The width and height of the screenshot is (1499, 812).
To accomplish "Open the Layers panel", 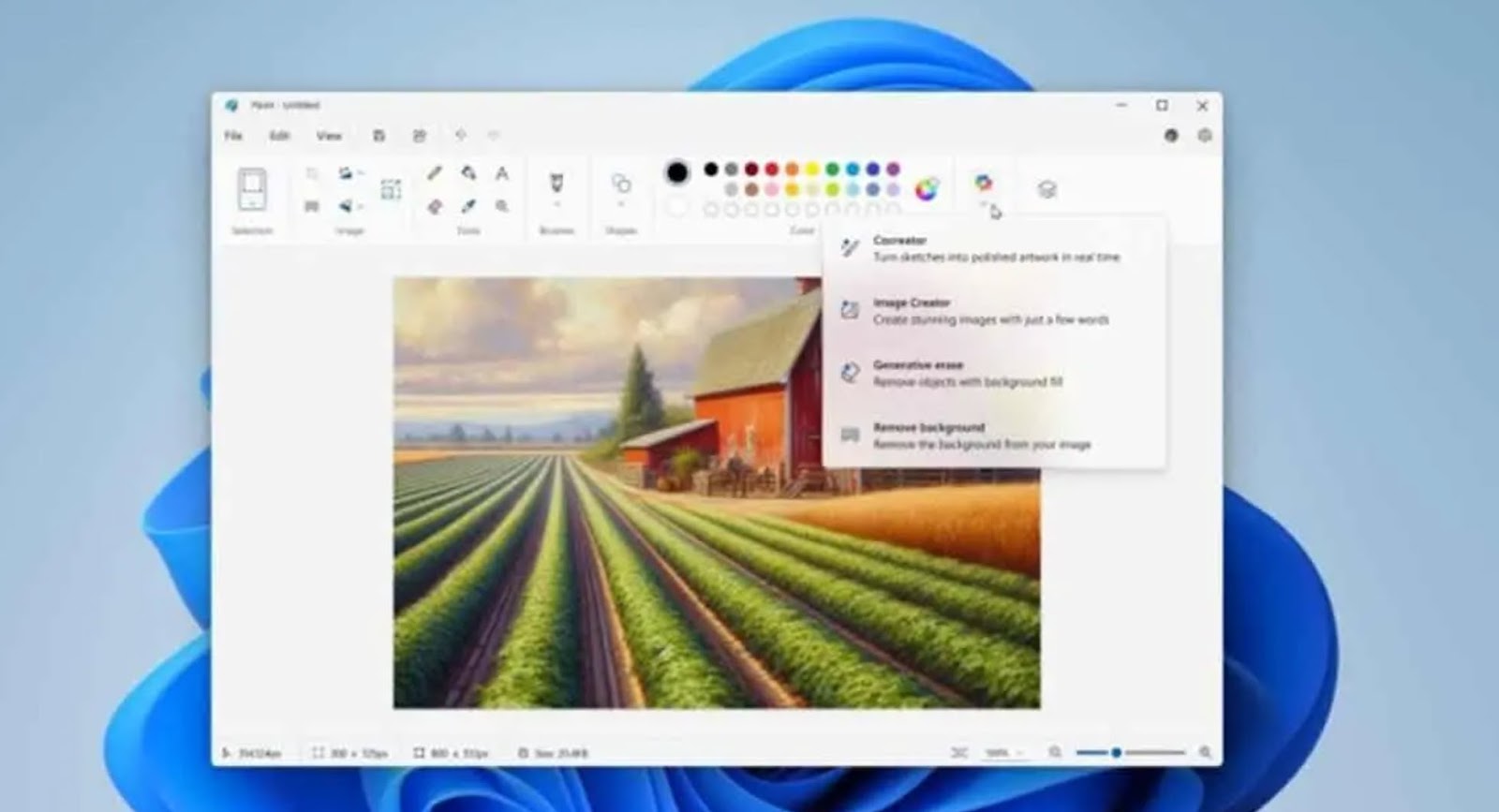I will click(x=1046, y=190).
